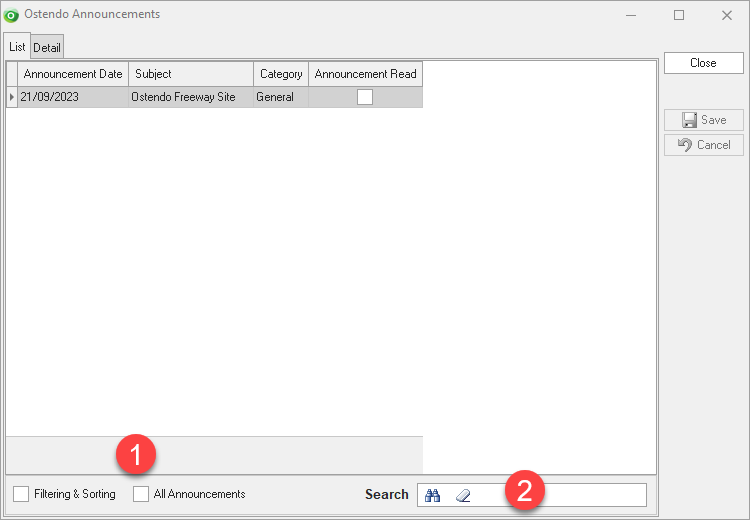Click the row indicator arrow of the first row

[x=12, y=97]
